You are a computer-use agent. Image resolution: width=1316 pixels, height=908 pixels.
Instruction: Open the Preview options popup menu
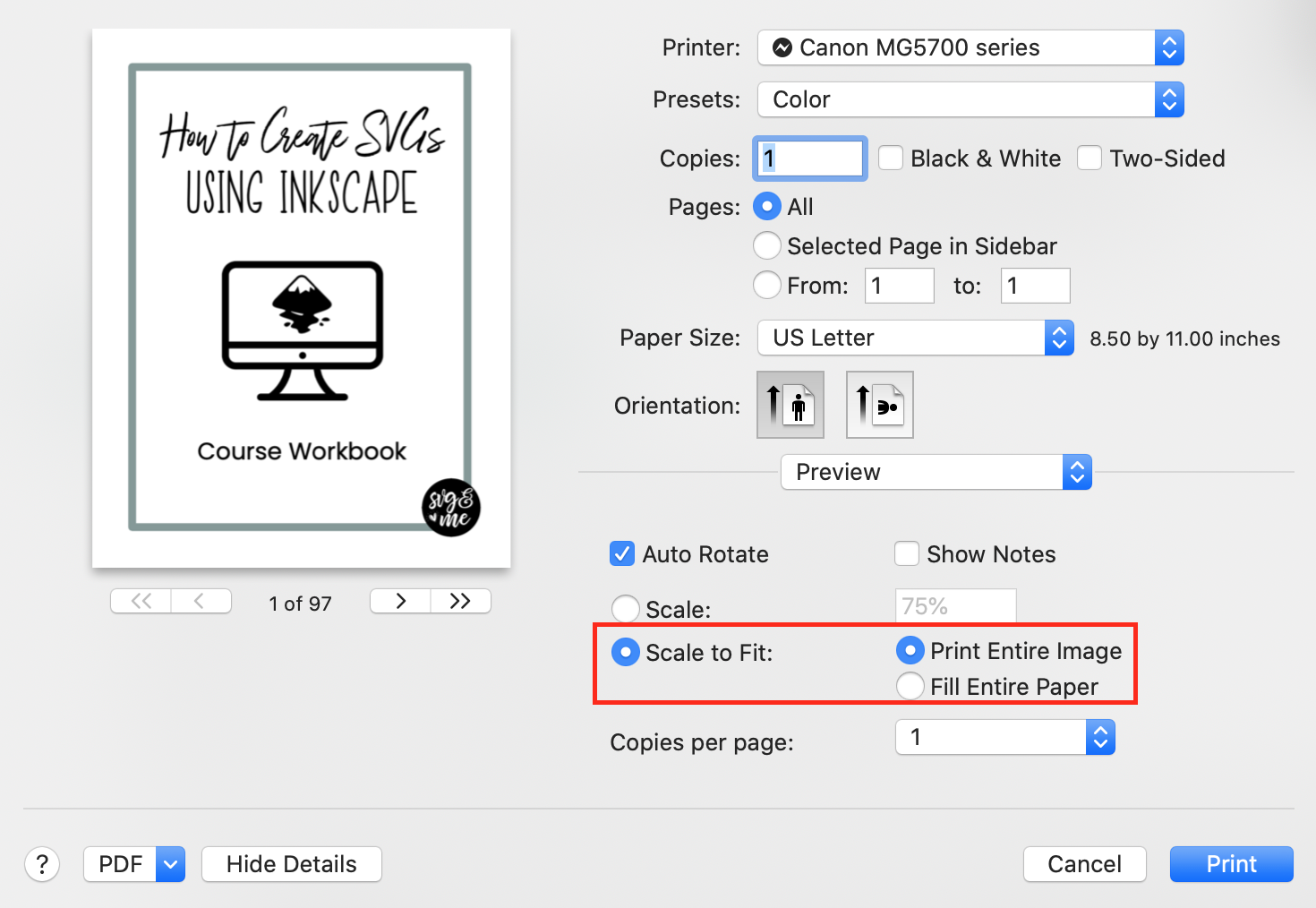click(936, 472)
